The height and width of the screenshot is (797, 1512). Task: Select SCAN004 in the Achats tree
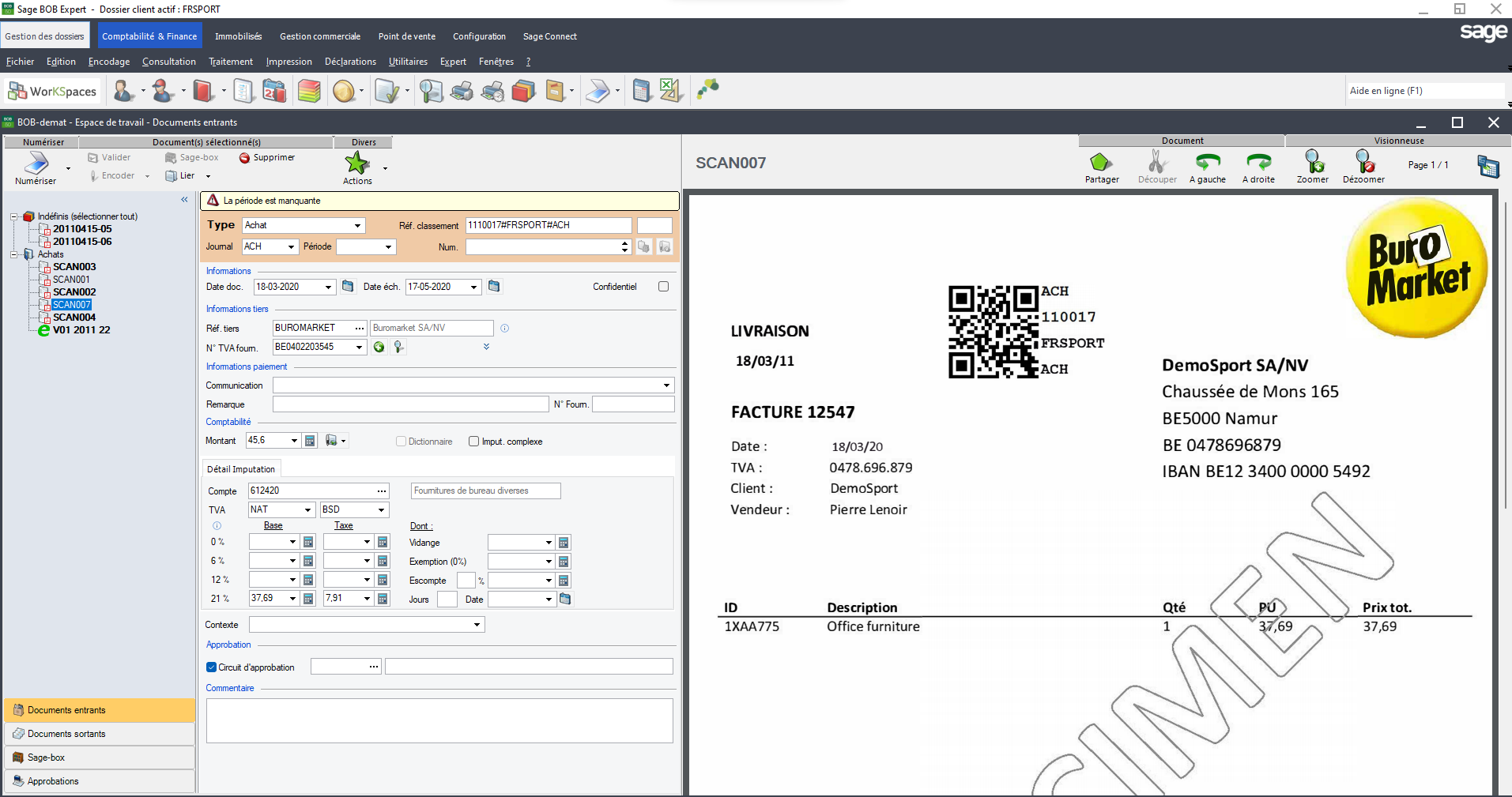coord(74,318)
